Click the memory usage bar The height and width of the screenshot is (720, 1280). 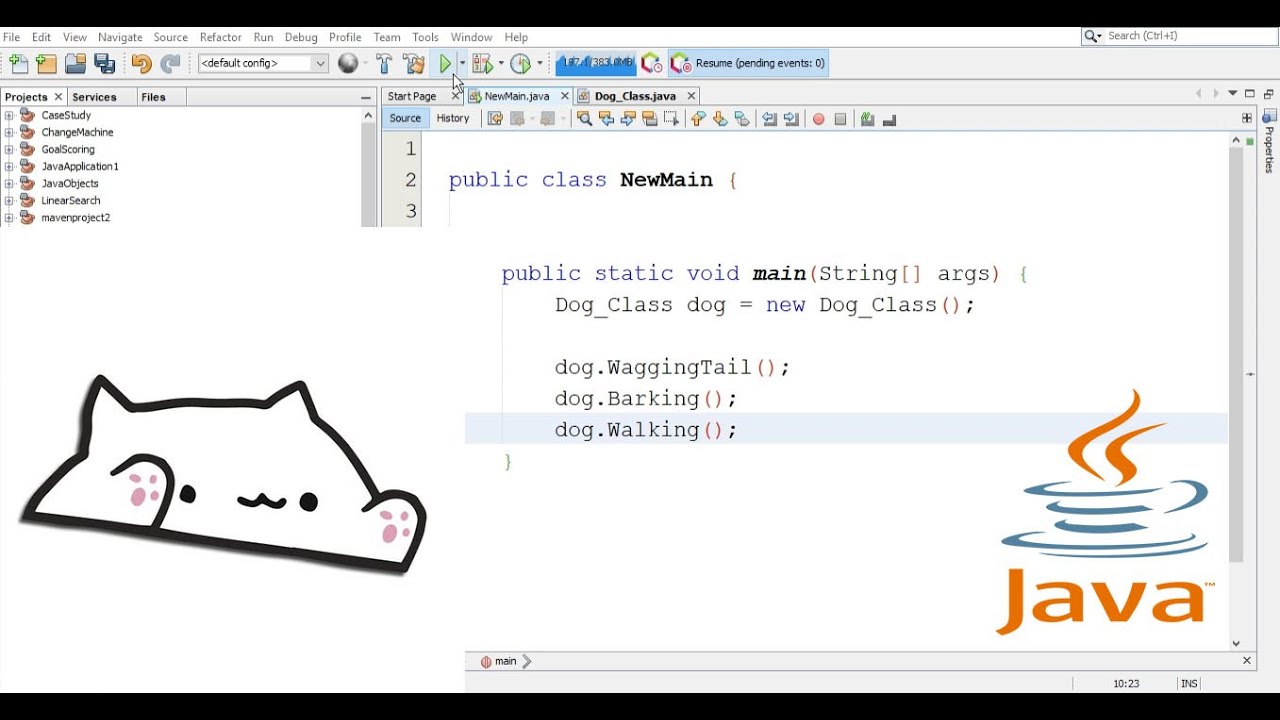click(596, 63)
